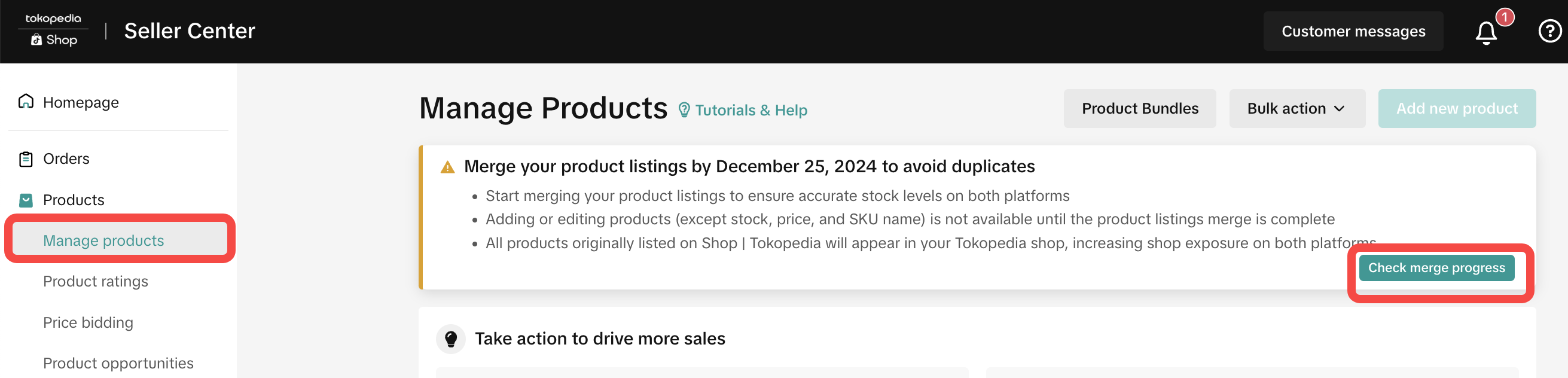The image size is (1568, 378).
Task: Click the Products bag icon
Action: [x=26, y=200]
